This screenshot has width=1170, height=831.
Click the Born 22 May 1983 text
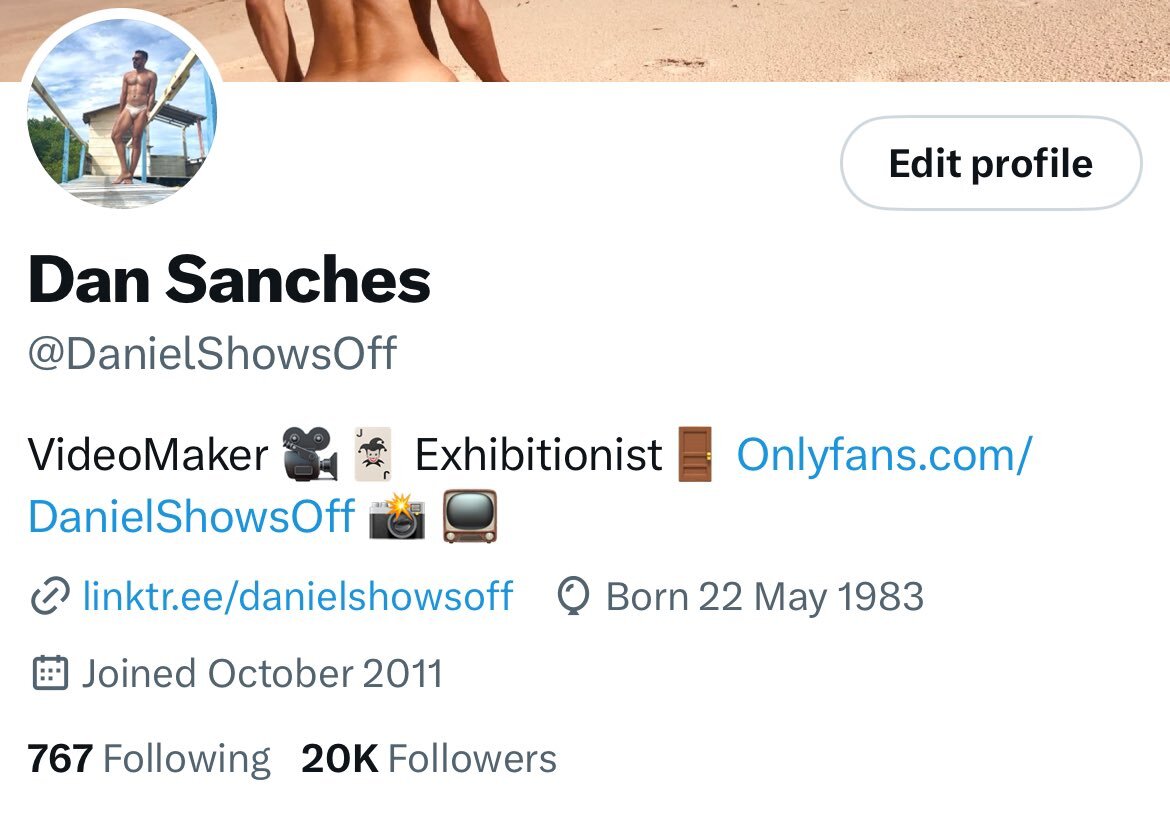765,597
